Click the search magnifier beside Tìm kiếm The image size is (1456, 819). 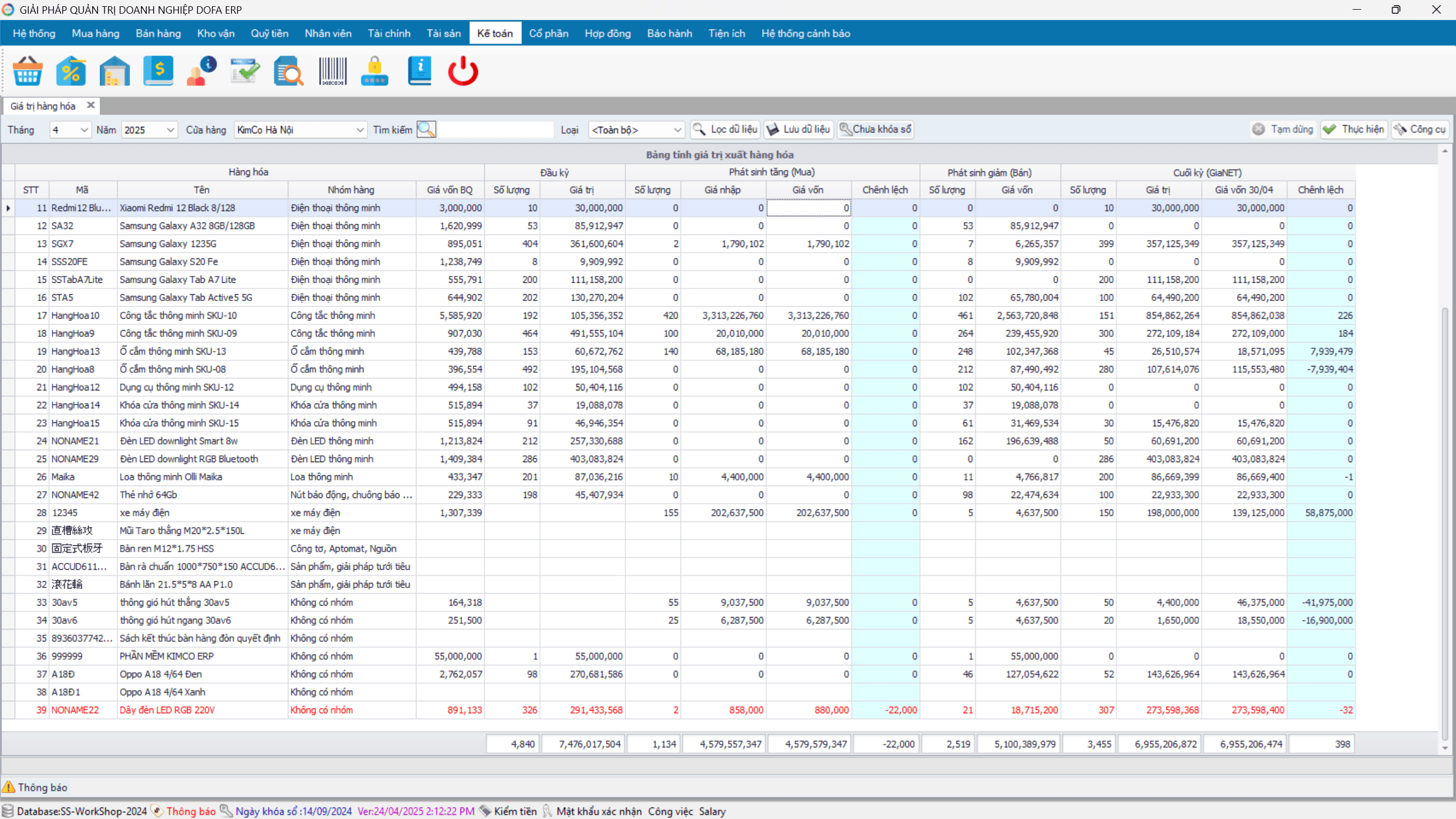[x=426, y=129]
